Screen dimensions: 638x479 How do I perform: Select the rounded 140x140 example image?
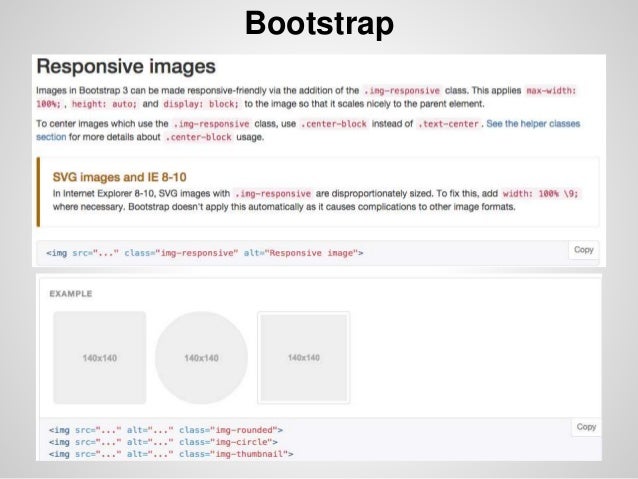point(100,358)
